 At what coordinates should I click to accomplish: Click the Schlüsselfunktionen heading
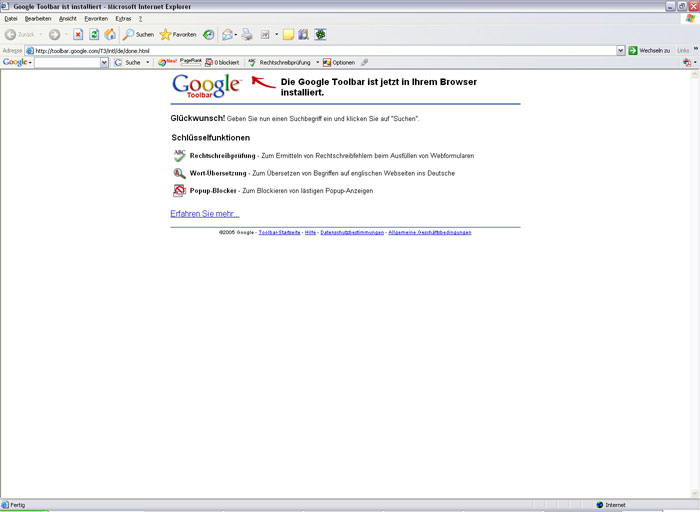click(x=211, y=137)
